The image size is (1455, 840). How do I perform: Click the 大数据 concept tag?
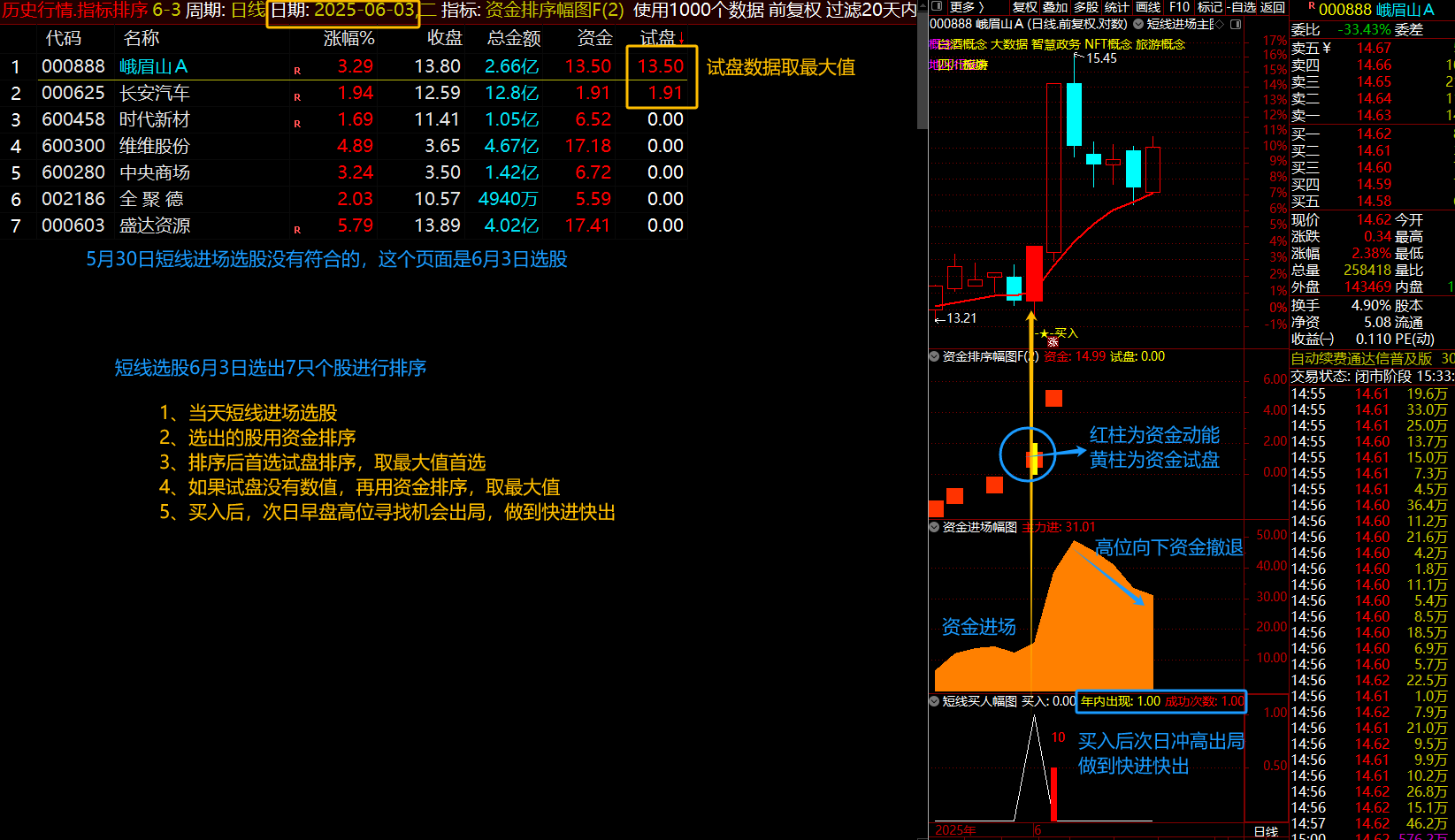pos(1009,44)
